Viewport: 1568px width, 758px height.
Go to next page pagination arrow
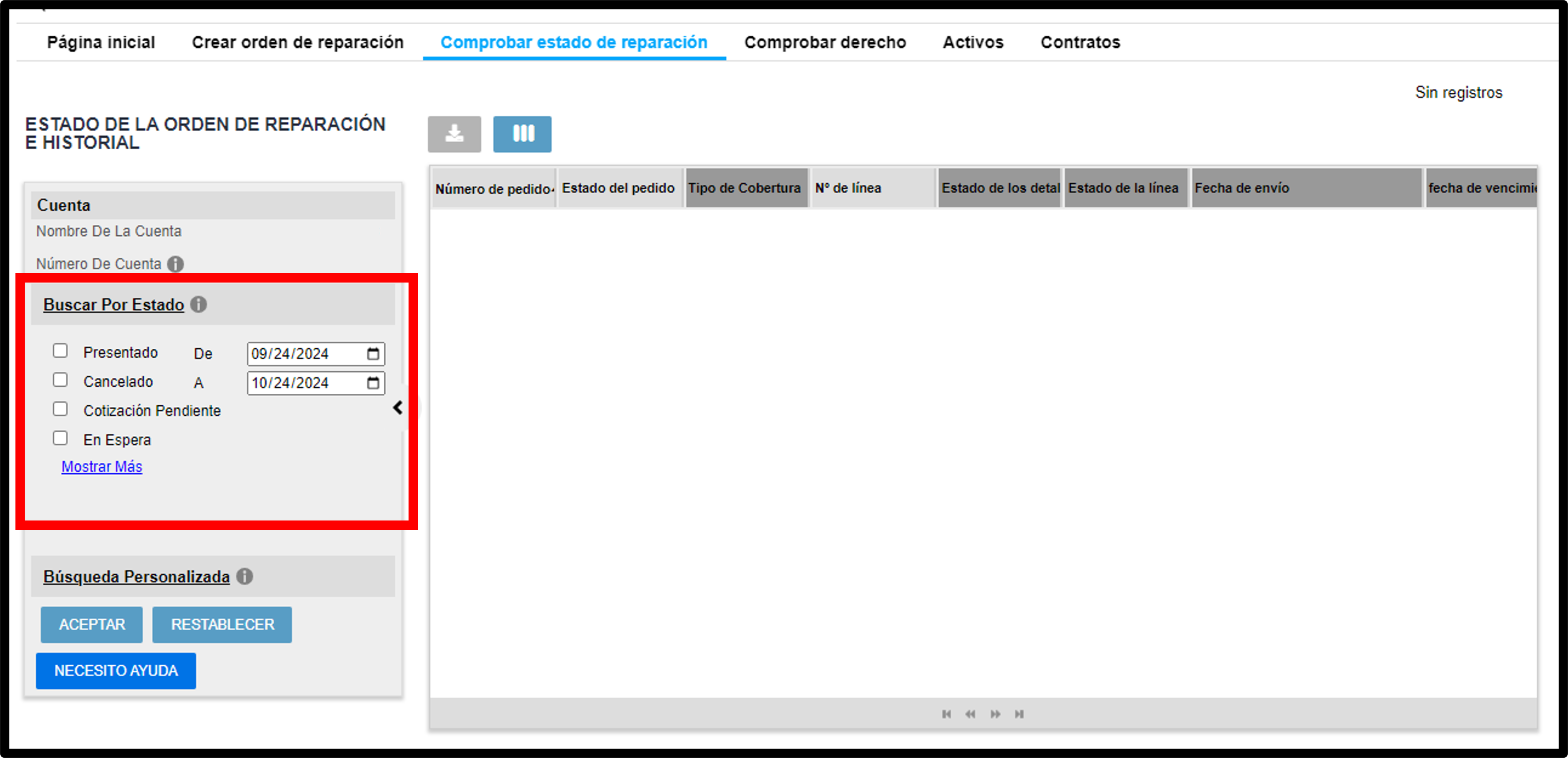click(995, 713)
